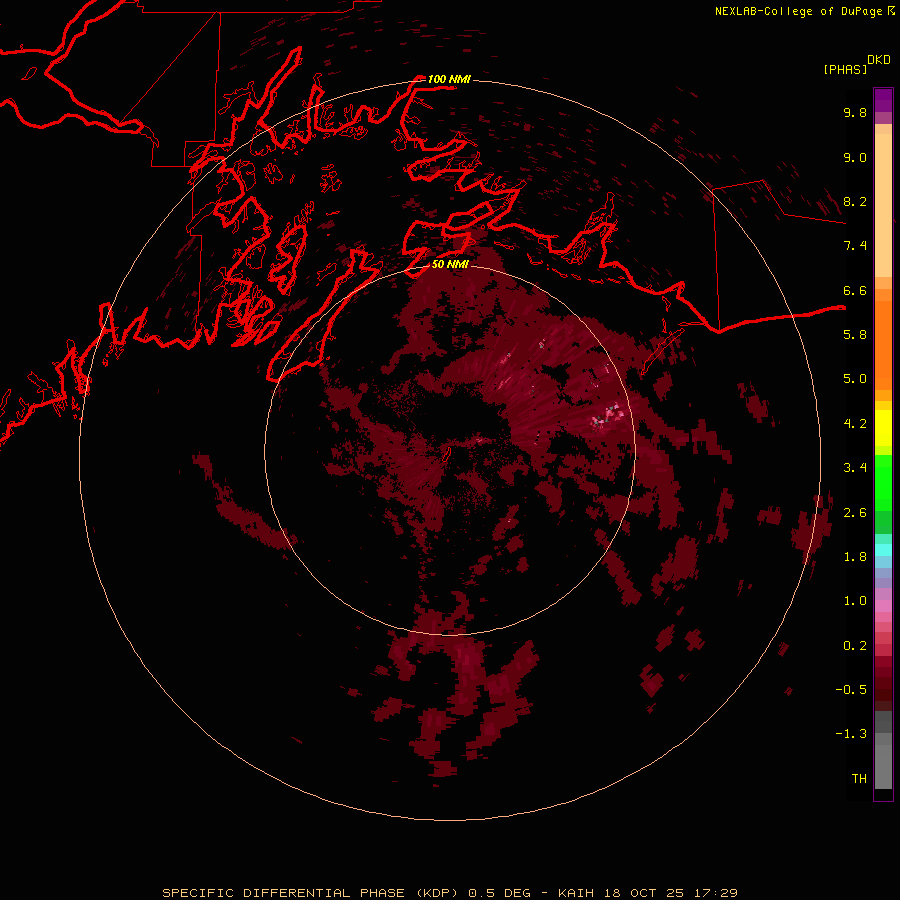This screenshot has width=900, height=900.
Task: Click the 3.4 scale value label
Action: [x=855, y=468]
